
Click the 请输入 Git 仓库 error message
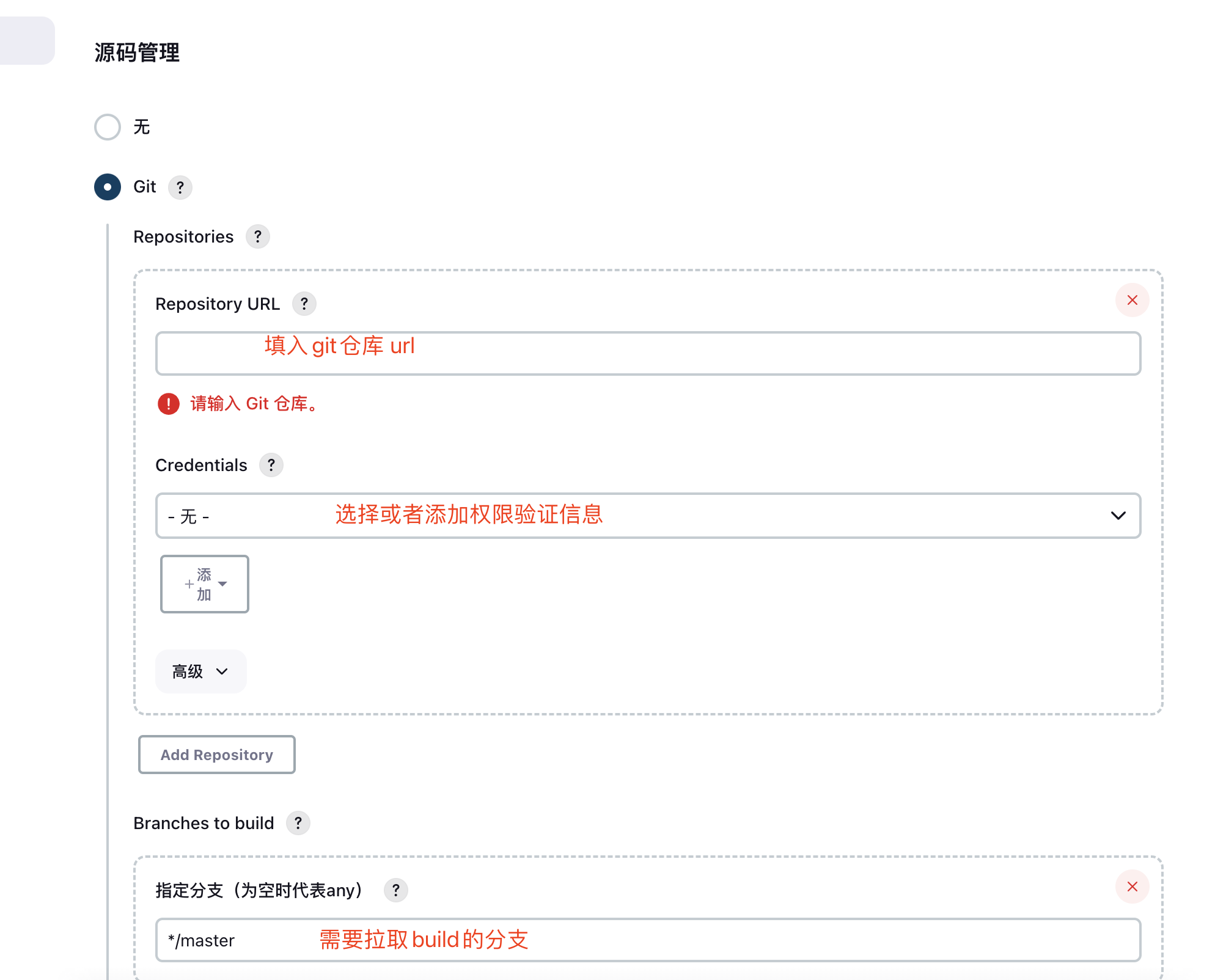click(x=255, y=404)
